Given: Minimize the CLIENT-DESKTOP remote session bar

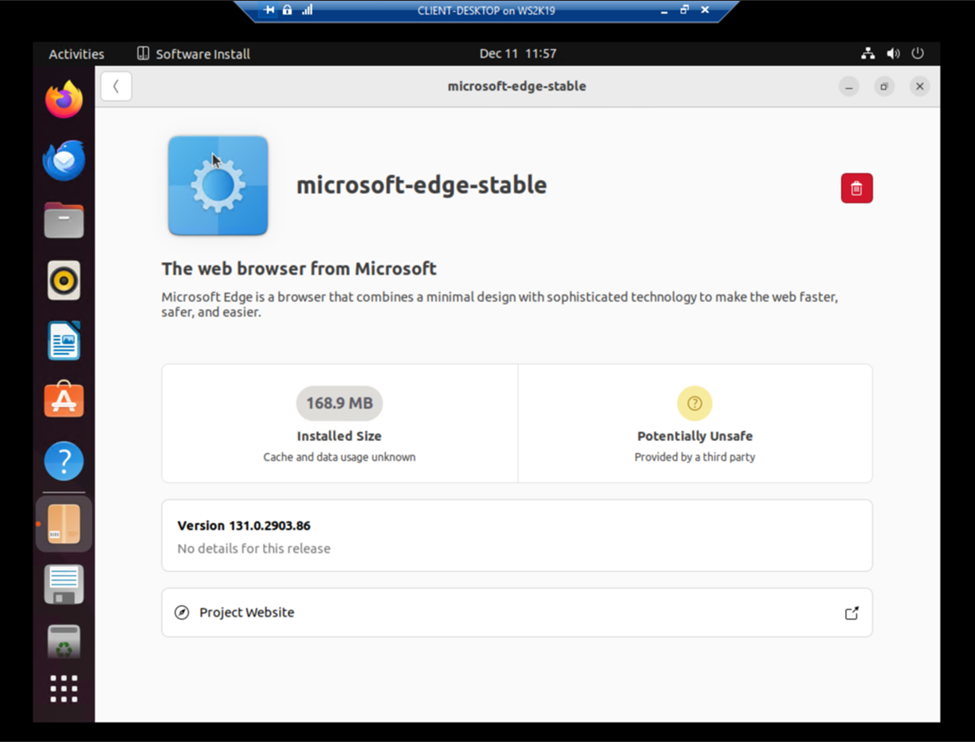Looking at the screenshot, I should pos(664,11).
